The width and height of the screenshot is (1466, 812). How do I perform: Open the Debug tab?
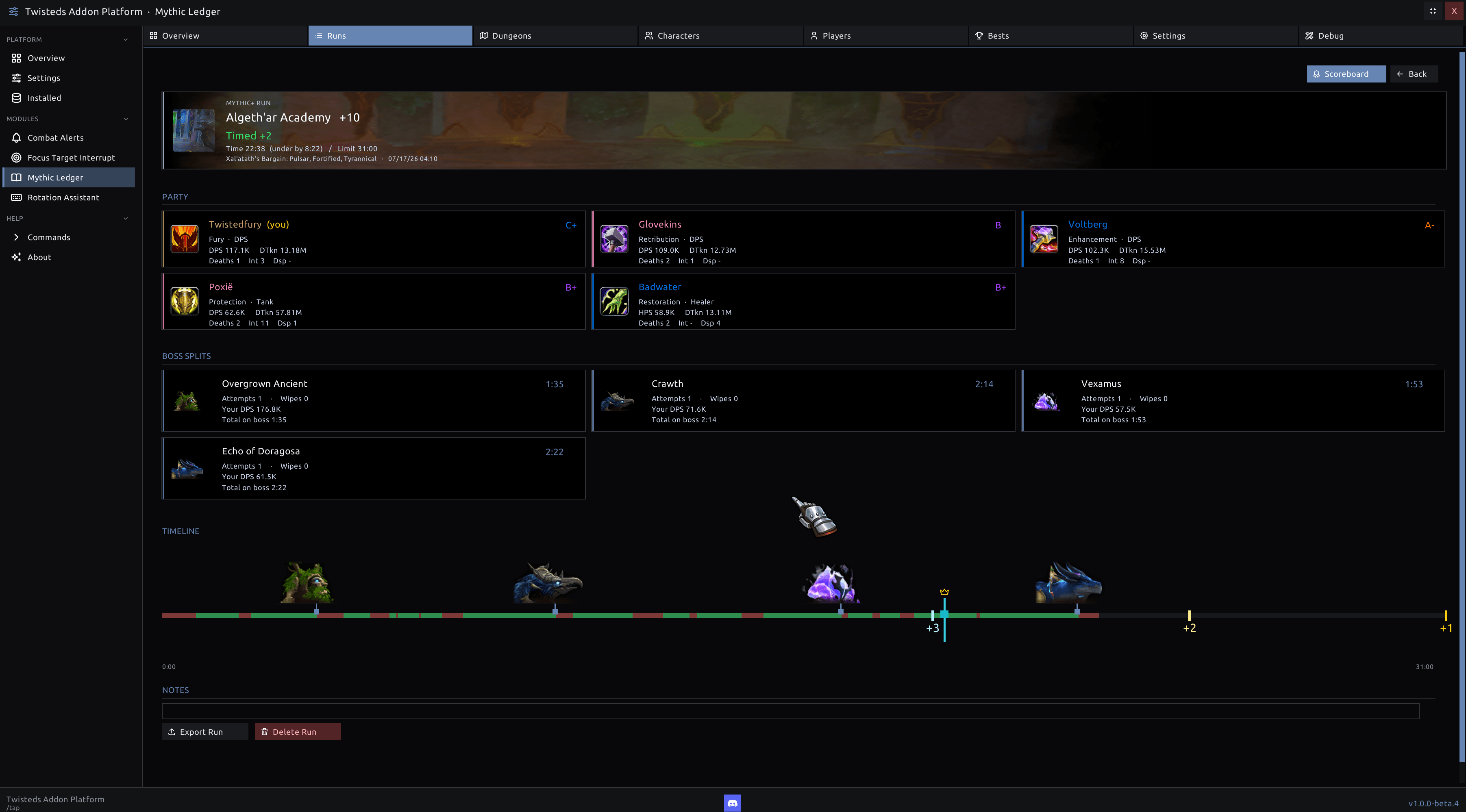[x=1381, y=35]
